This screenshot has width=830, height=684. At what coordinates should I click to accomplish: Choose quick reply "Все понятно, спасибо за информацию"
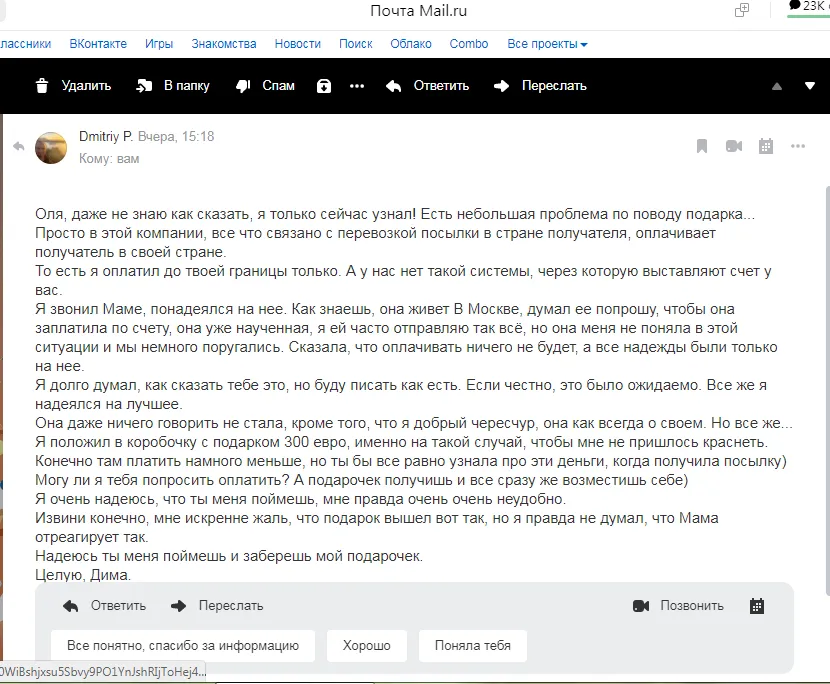coord(183,646)
